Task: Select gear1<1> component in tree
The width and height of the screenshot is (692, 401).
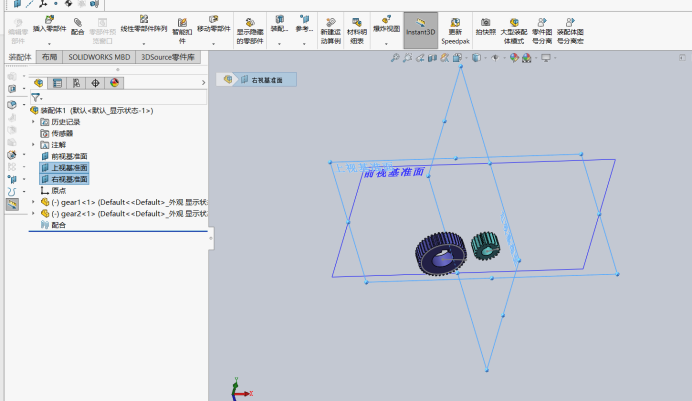Action: pyautogui.click(x=124, y=202)
